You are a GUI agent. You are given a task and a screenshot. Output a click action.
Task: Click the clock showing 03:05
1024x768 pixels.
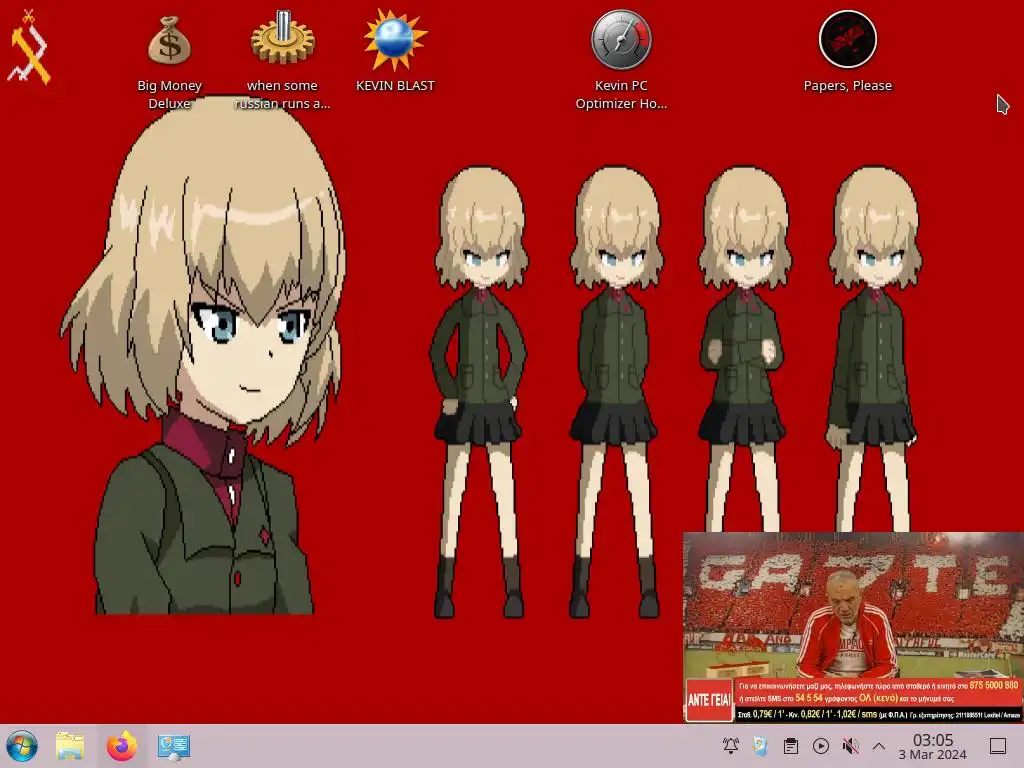(x=933, y=739)
